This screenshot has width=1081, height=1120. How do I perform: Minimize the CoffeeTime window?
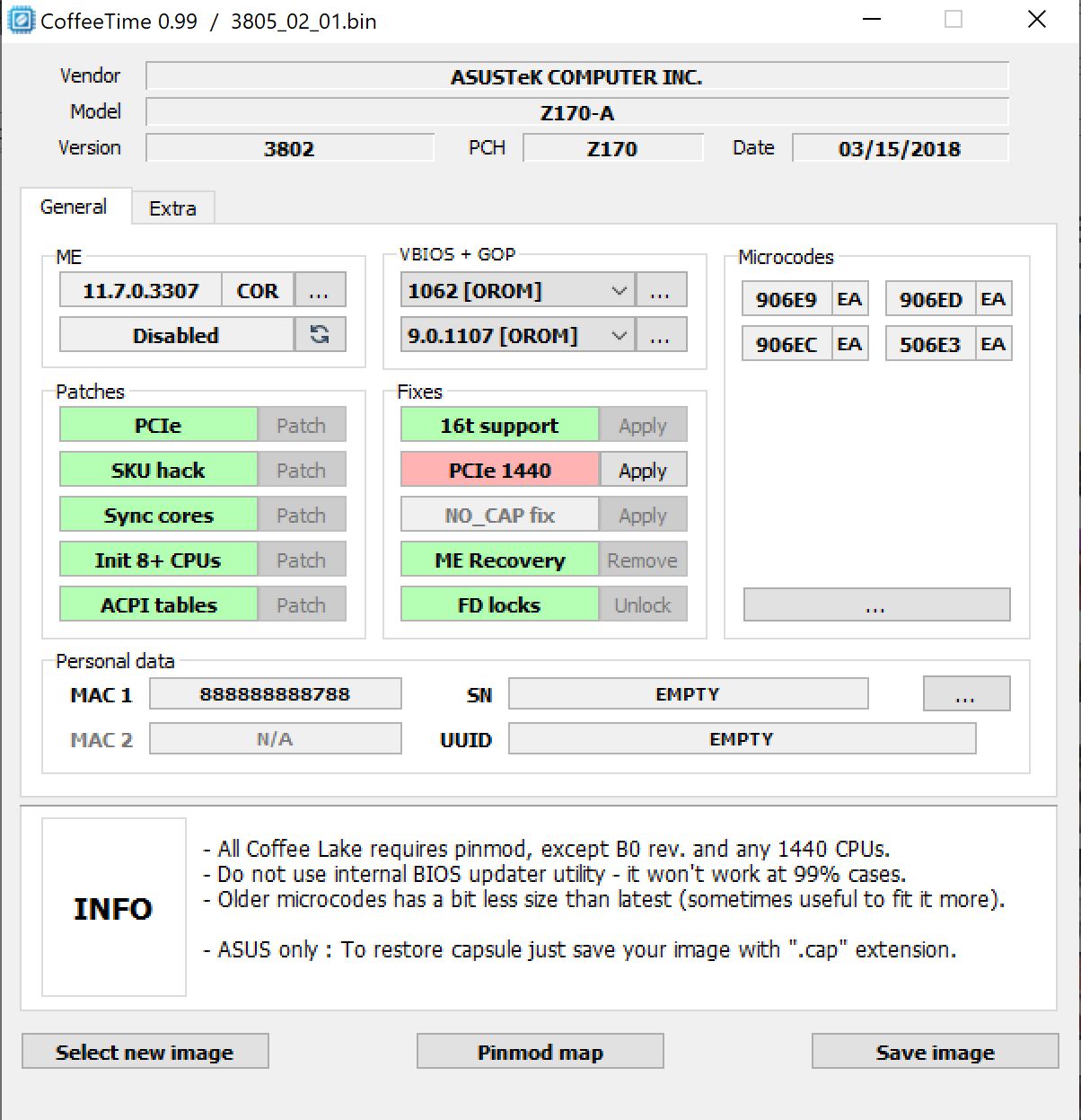pyautogui.click(x=871, y=20)
